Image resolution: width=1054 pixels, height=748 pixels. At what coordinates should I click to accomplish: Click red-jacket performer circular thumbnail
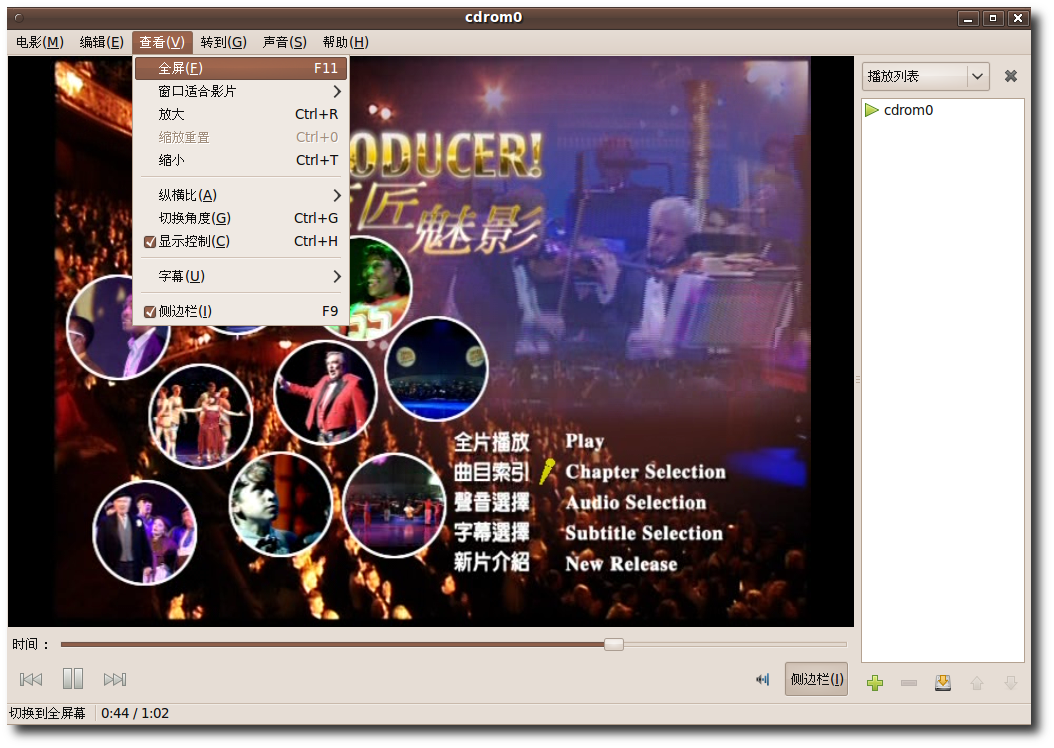(x=326, y=393)
